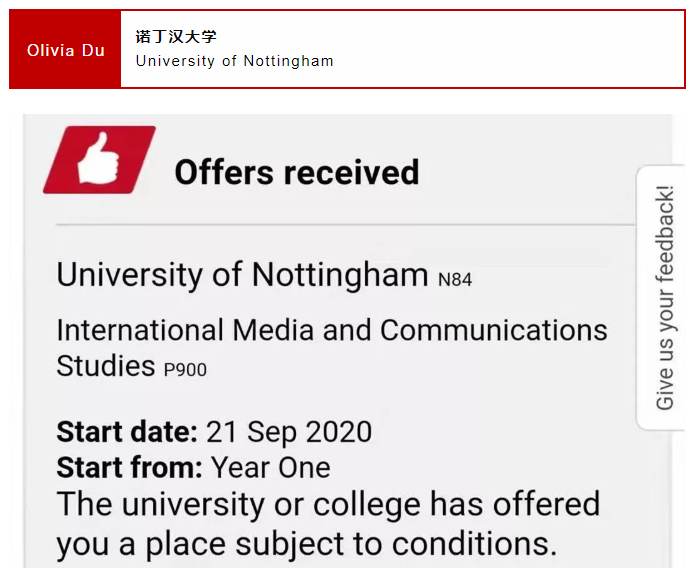The width and height of the screenshot is (695, 580).
Task: Select the "International Media and Communications" course line
Action: (x=331, y=330)
